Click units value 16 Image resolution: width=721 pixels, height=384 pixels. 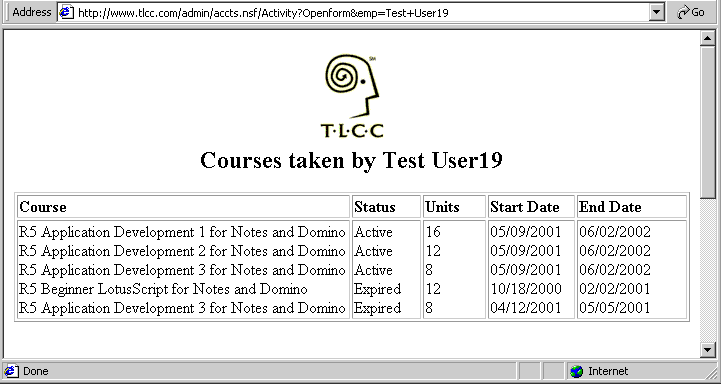coord(433,232)
